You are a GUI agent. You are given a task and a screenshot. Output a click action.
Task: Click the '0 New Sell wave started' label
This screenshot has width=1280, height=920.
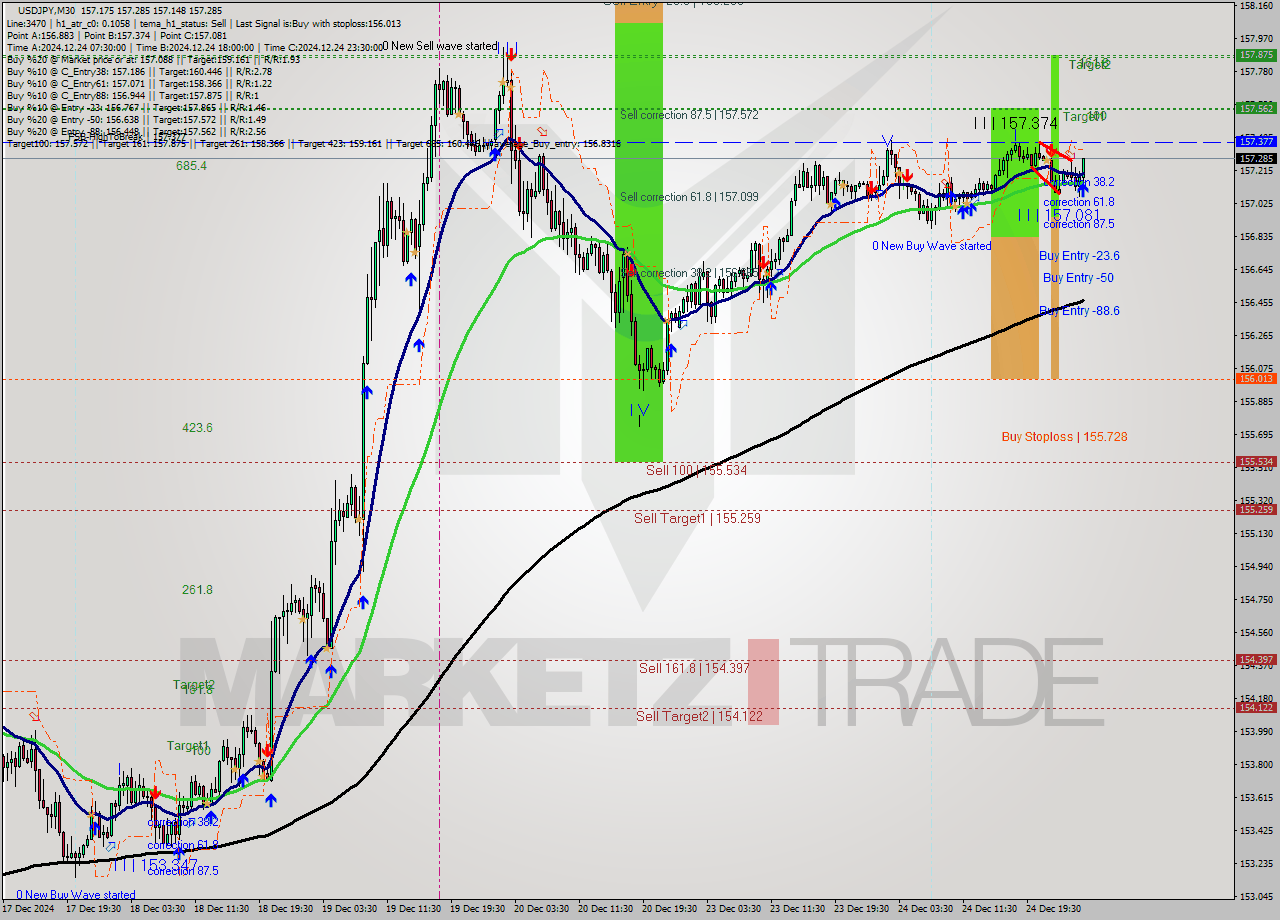coord(439,46)
